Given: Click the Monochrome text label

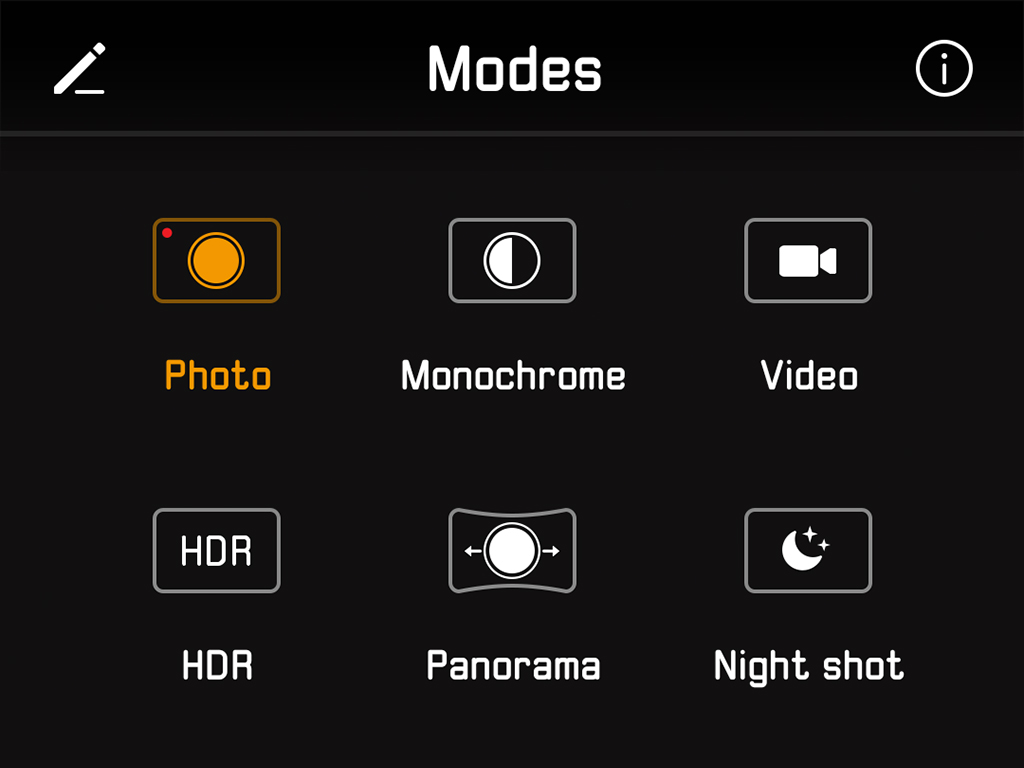Looking at the screenshot, I should pos(513,375).
